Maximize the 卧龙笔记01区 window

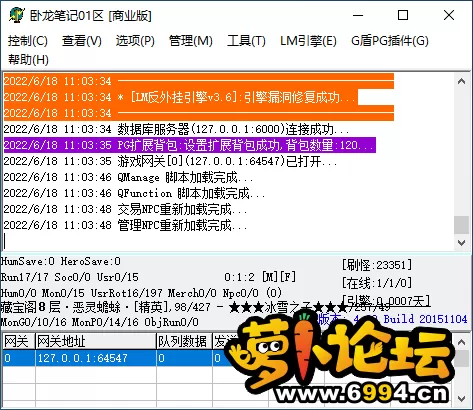(403, 15)
